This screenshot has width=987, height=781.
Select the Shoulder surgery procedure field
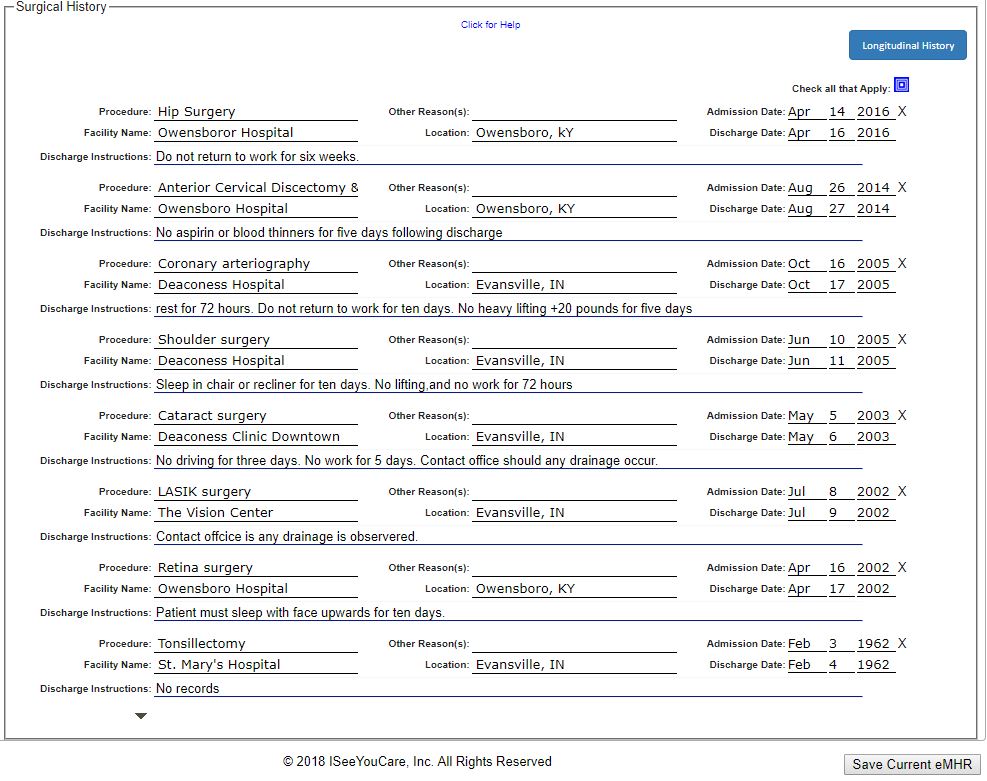(256, 339)
